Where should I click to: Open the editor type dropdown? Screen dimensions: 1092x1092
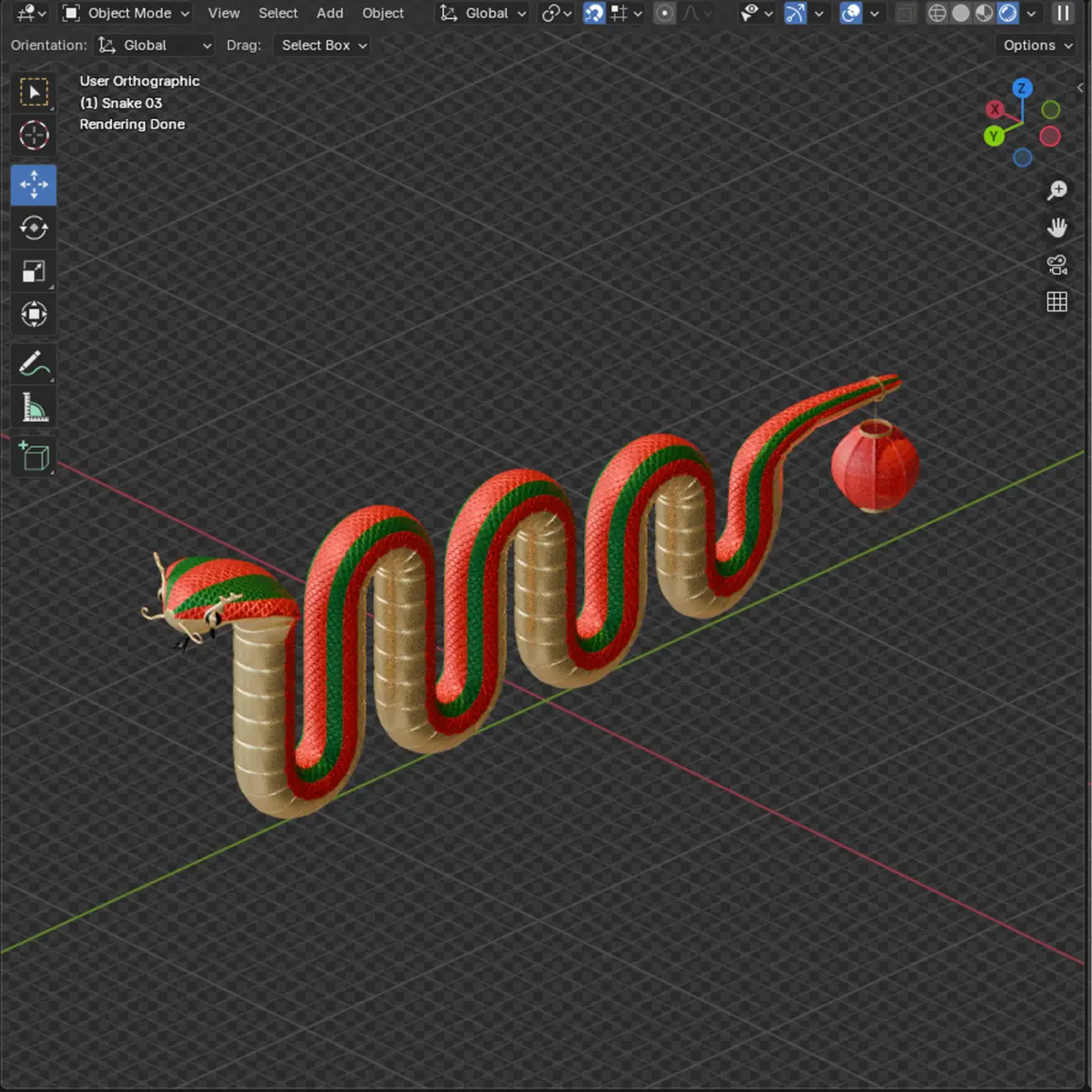tap(32, 13)
